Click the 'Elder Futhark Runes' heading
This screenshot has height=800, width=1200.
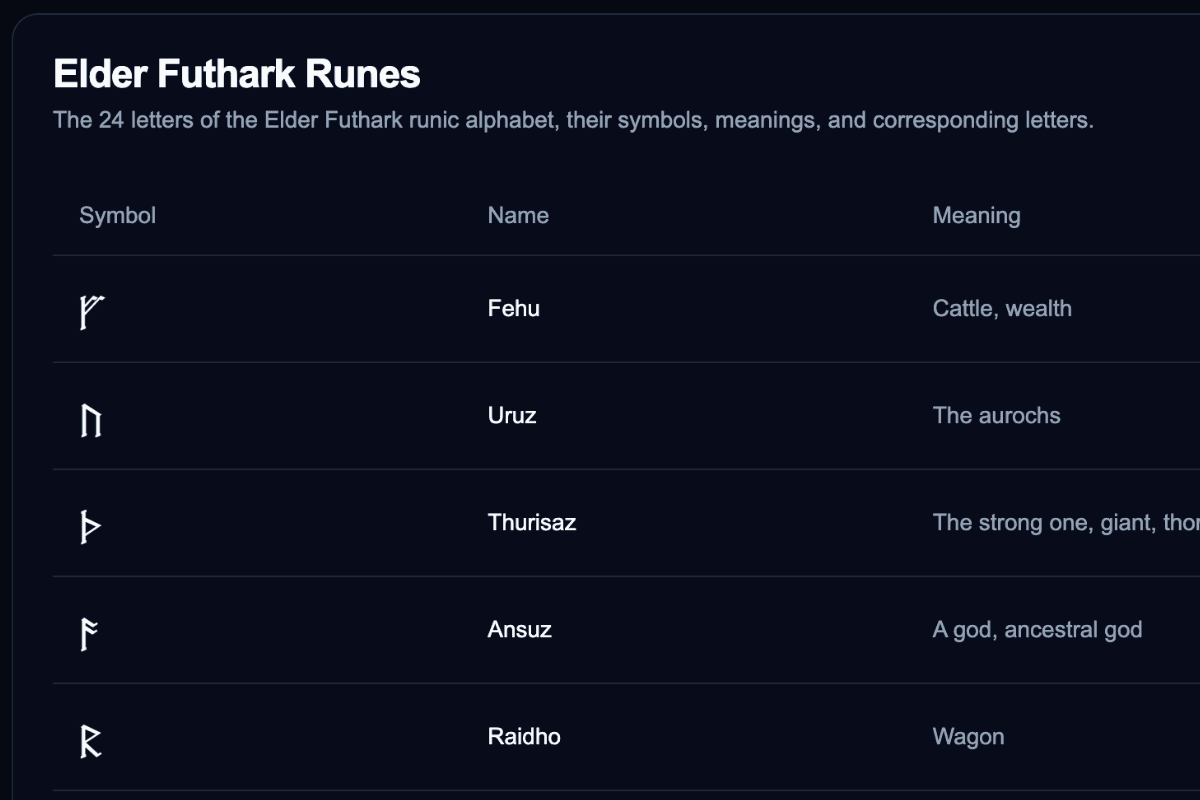(x=237, y=74)
